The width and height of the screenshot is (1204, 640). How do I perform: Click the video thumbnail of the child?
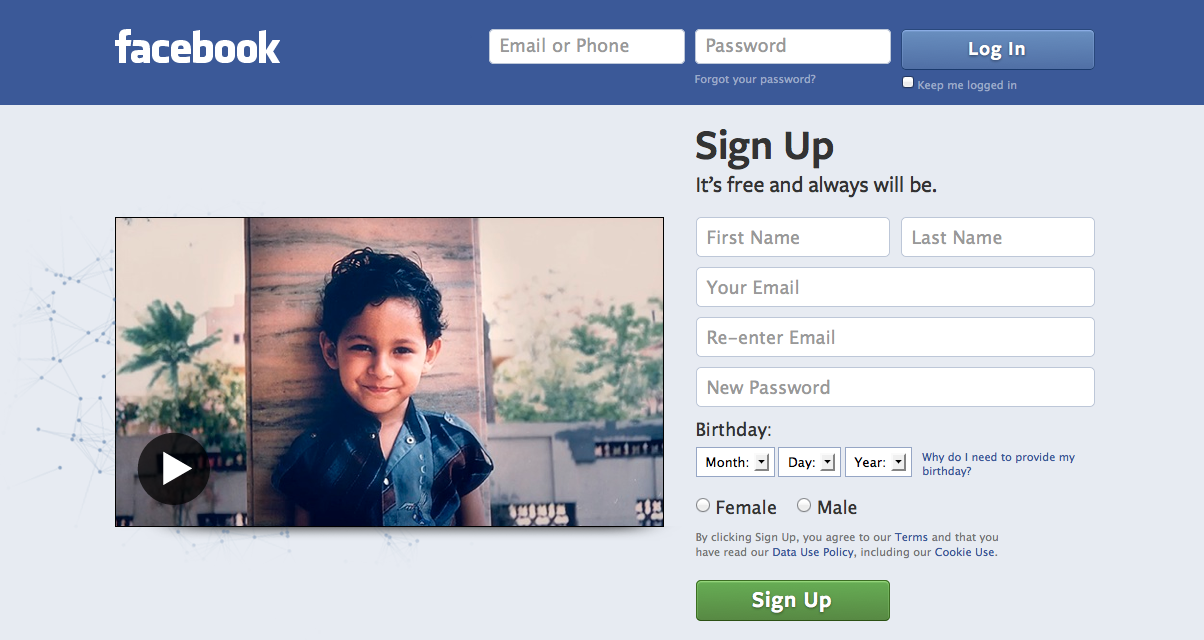pos(389,372)
